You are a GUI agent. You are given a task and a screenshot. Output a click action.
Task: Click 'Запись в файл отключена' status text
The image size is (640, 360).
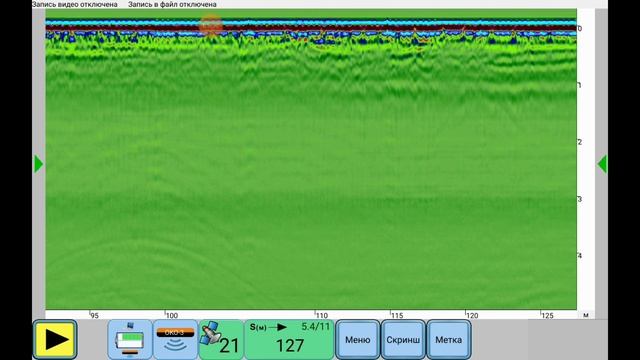point(172,4)
